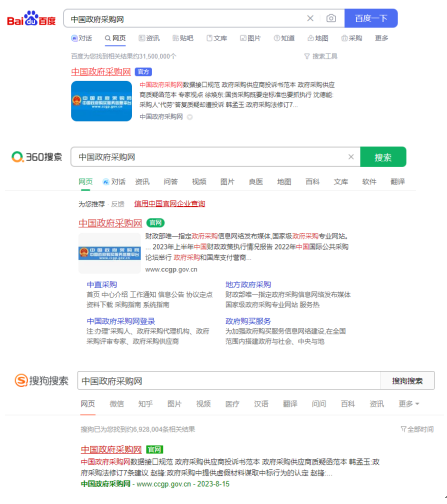
Task: Open Baidu 图片 tab
Action: (x=250, y=38)
